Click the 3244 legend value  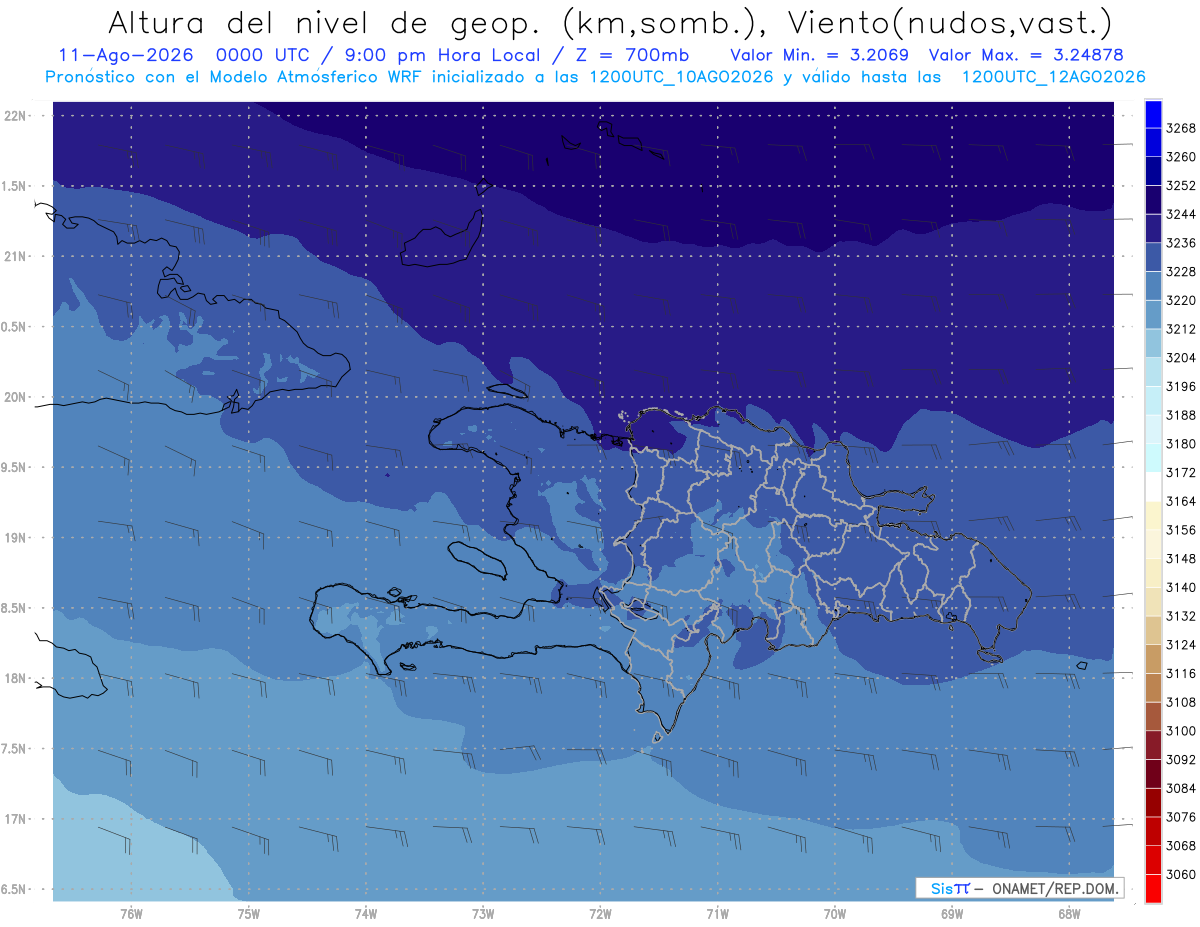[1181, 214]
